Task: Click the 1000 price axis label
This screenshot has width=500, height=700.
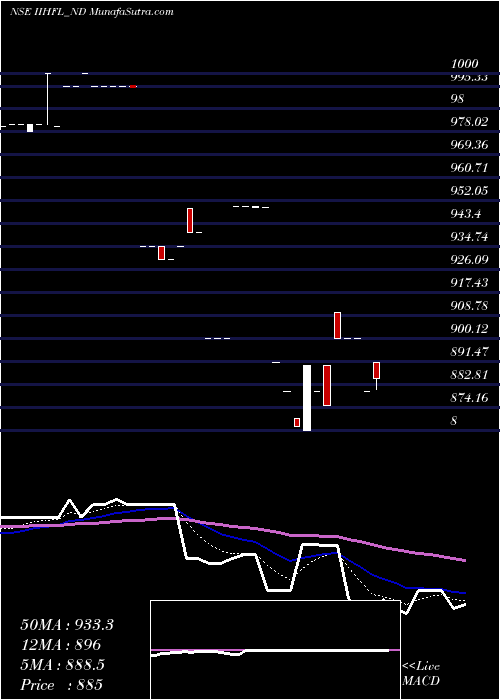Action: [x=464, y=63]
